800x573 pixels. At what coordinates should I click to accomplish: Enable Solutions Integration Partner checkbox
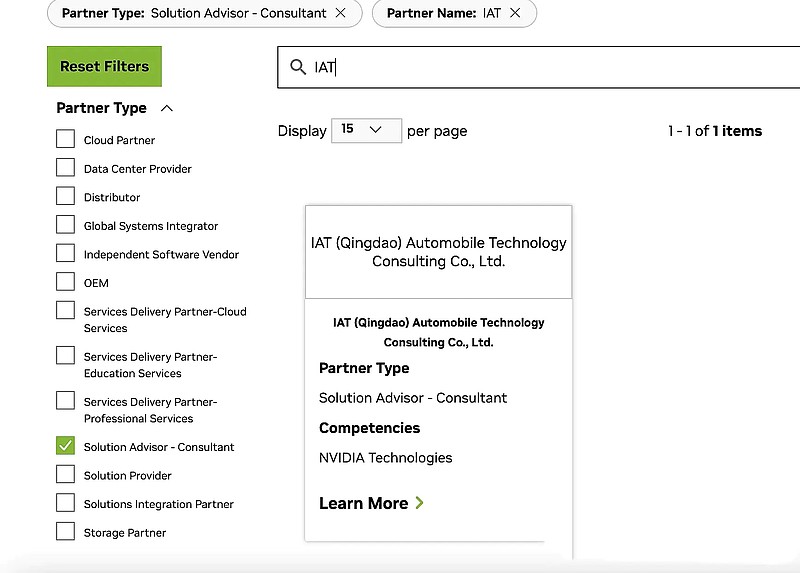tap(65, 503)
